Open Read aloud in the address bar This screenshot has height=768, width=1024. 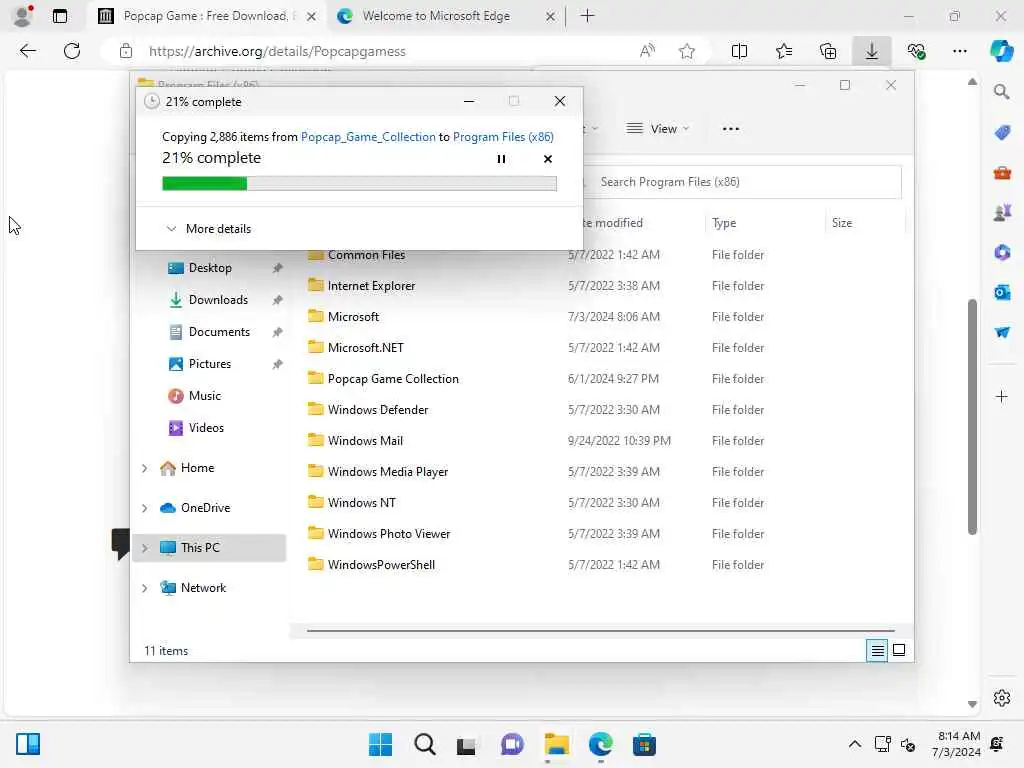(x=647, y=51)
